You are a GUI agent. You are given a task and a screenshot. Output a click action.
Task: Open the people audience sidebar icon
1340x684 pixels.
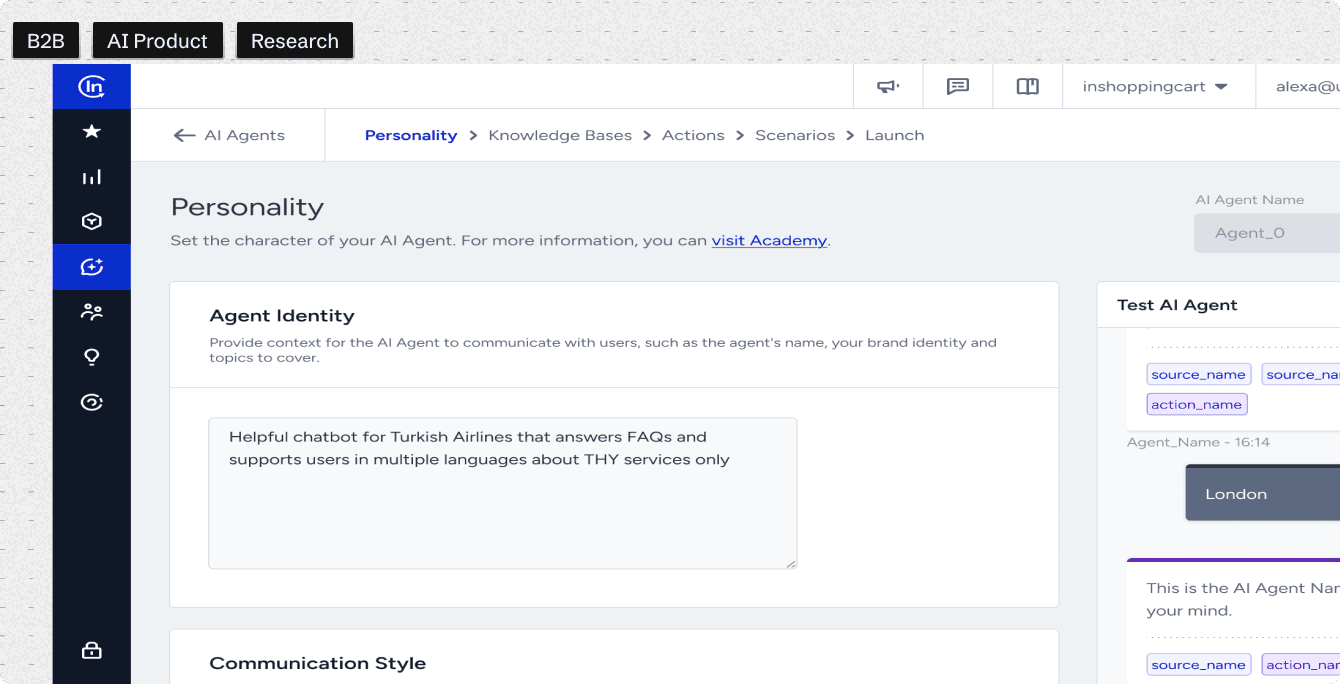[92, 312]
